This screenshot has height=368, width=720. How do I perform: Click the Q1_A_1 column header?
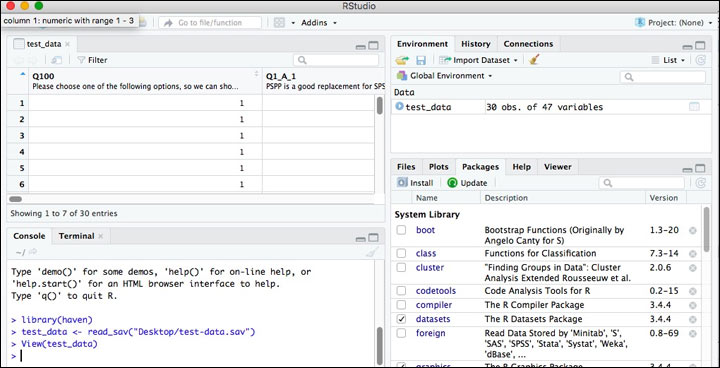[x=323, y=81]
